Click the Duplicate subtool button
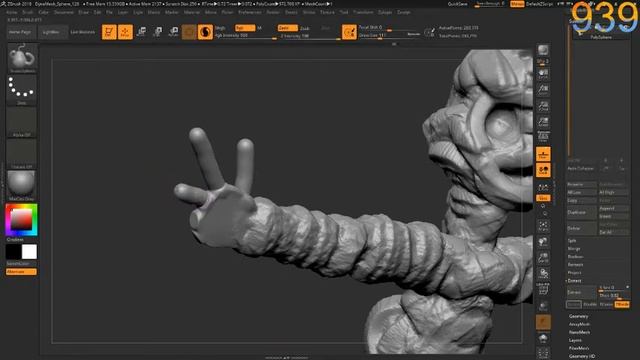The image size is (640, 360). (581, 212)
